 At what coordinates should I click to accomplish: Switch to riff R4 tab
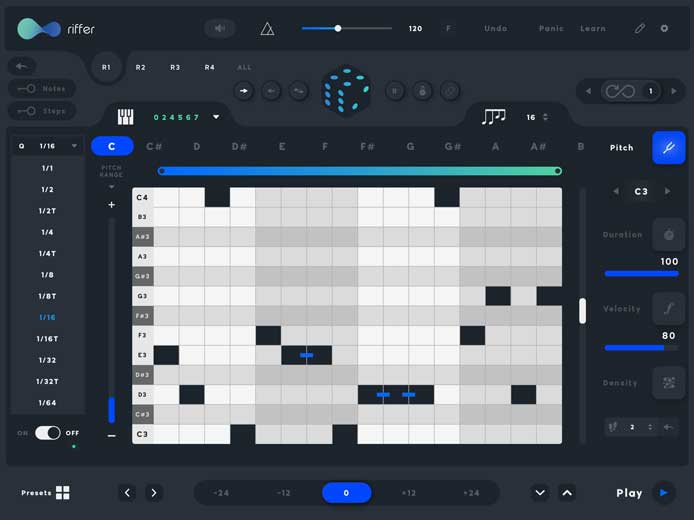pos(209,67)
